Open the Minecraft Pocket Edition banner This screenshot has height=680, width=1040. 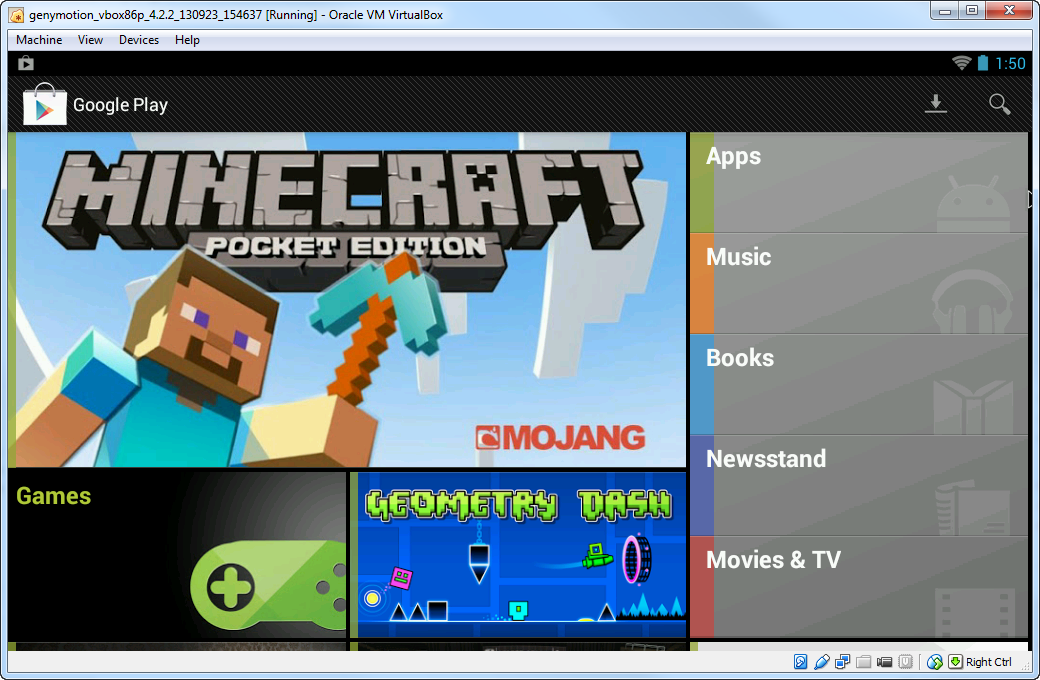[348, 300]
